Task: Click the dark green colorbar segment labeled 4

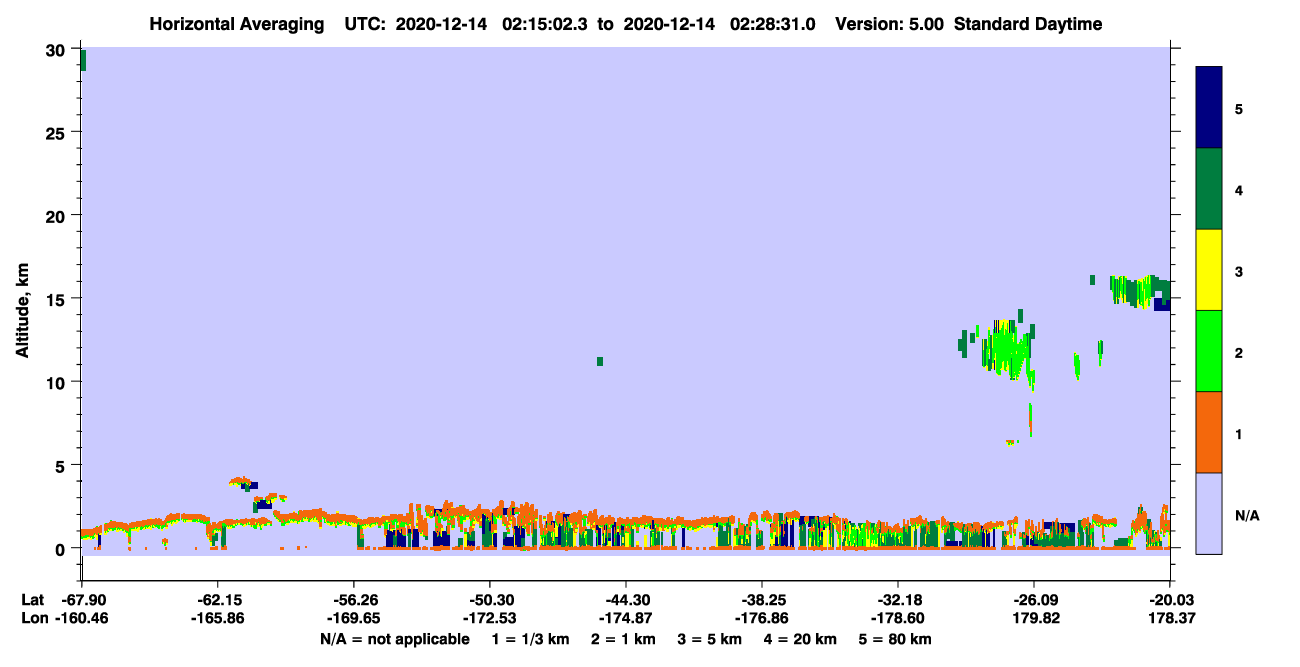Action: pos(1209,189)
